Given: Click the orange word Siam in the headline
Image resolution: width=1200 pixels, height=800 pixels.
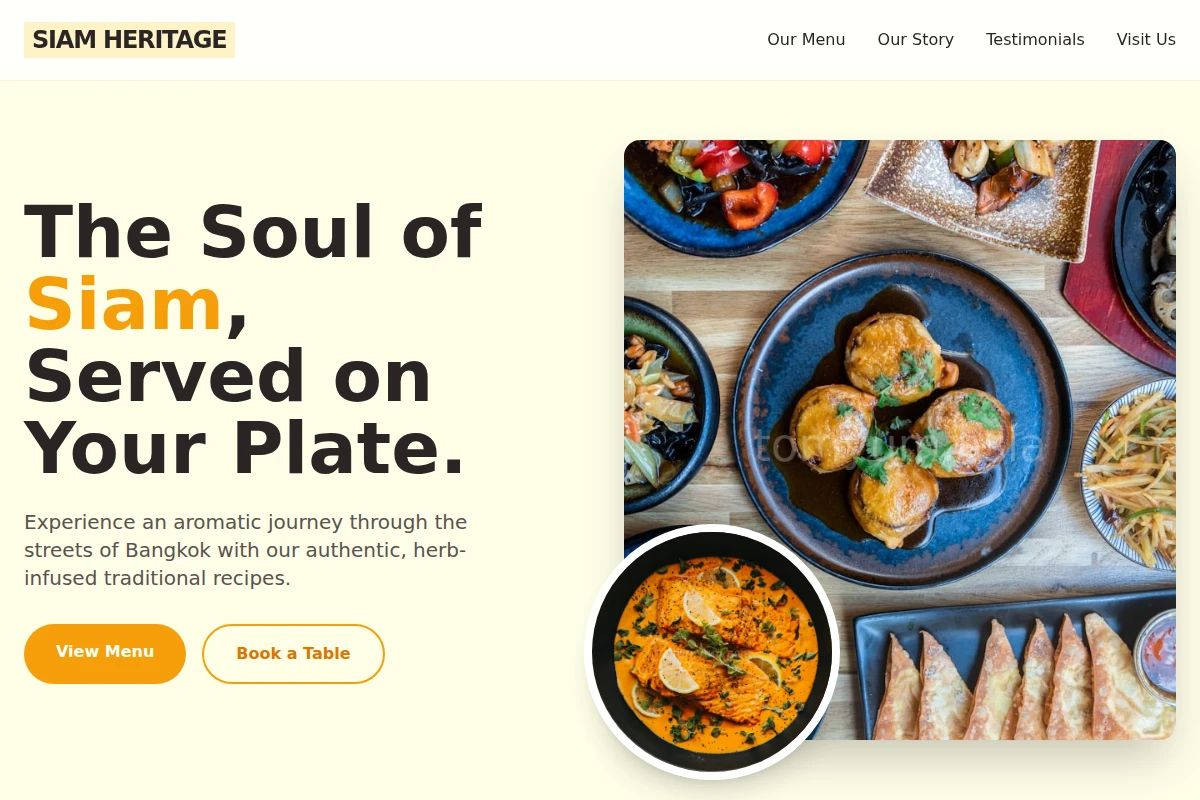Looking at the screenshot, I should (x=123, y=305).
